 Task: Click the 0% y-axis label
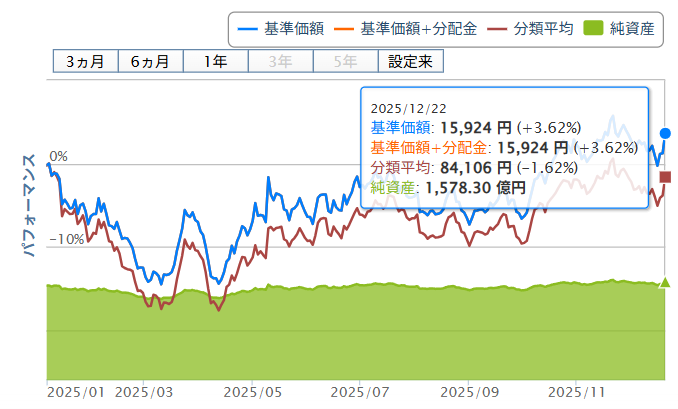tap(58, 156)
